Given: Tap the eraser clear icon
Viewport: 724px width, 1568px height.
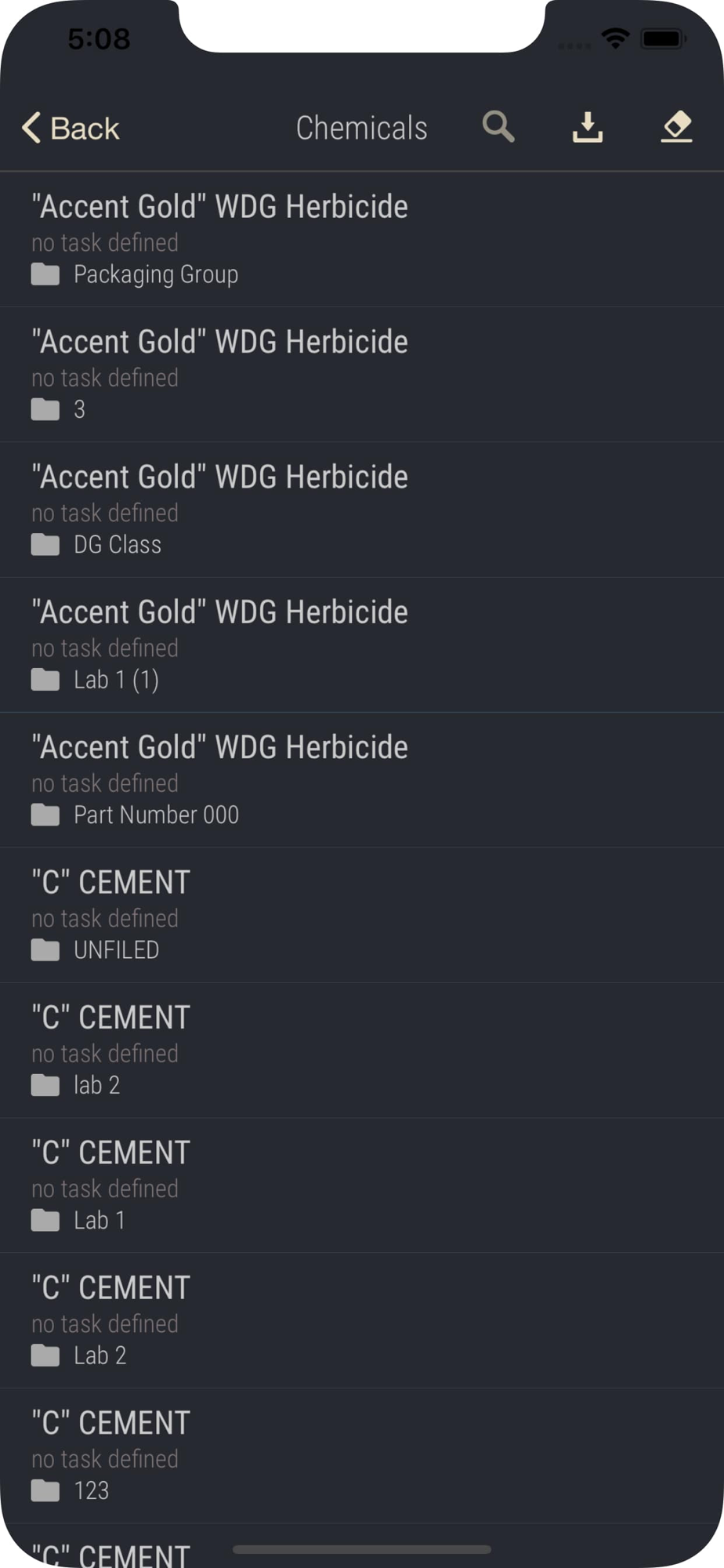Looking at the screenshot, I should click(x=677, y=127).
